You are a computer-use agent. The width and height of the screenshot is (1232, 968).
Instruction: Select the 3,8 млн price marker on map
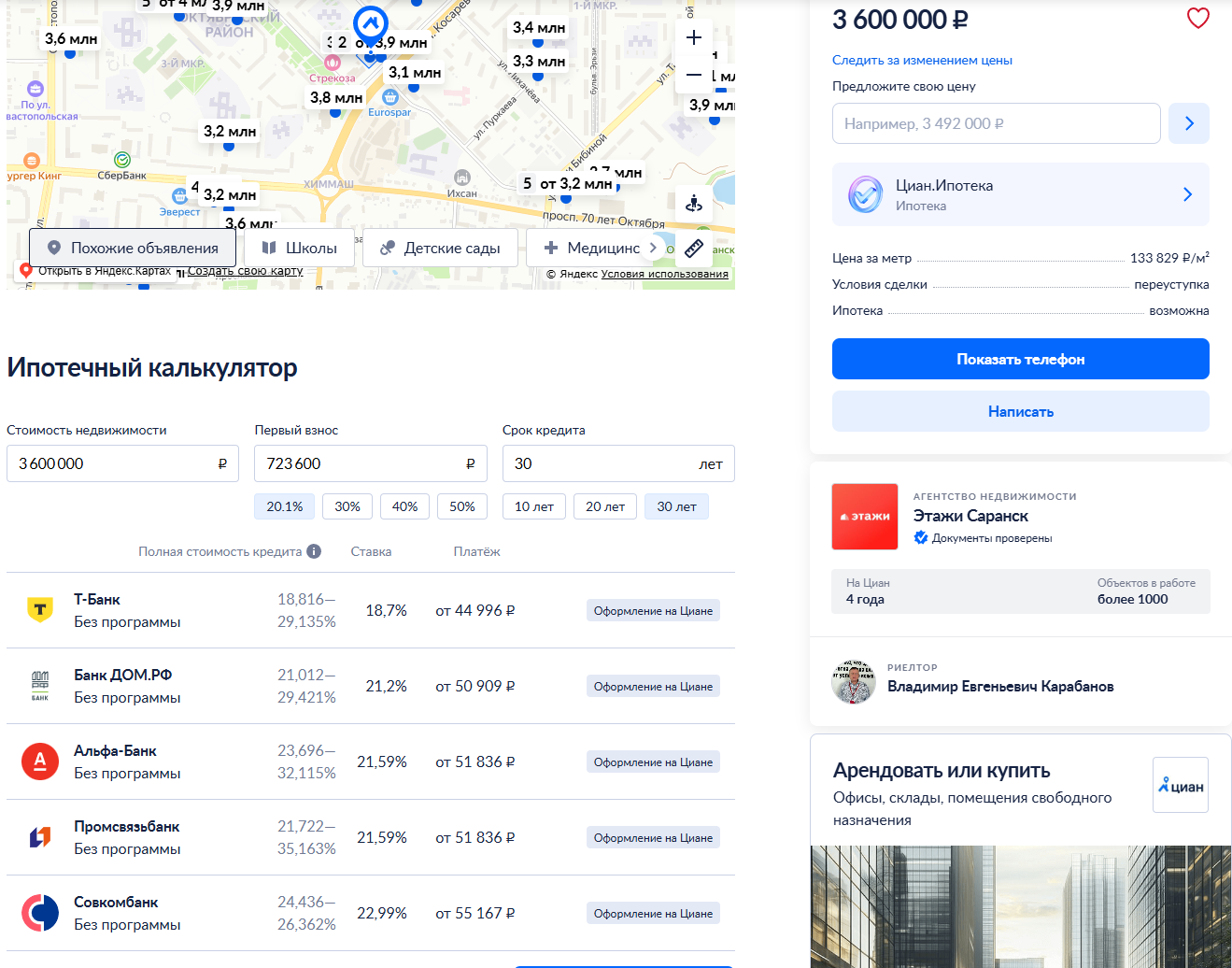(336, 97)
